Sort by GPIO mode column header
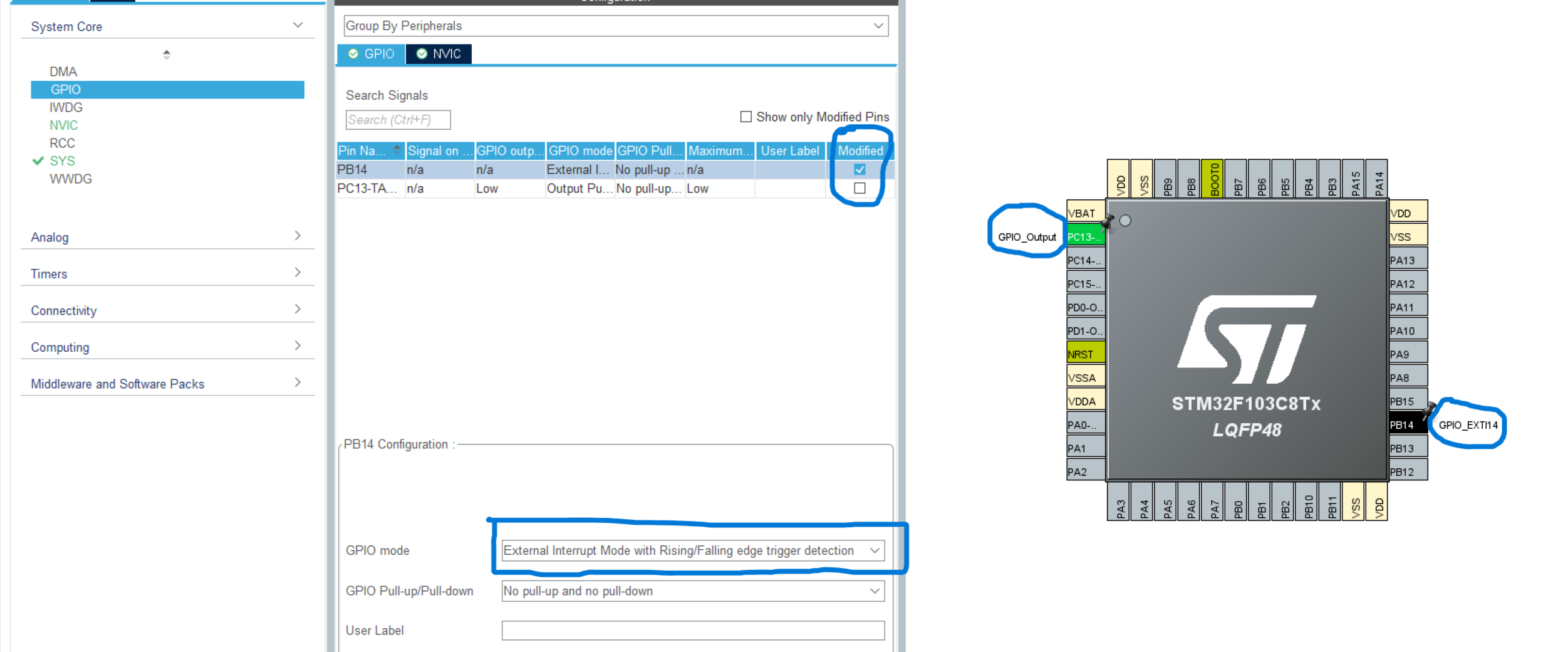The height and width of the screenshot is (652, 1568). click(580, 150)
